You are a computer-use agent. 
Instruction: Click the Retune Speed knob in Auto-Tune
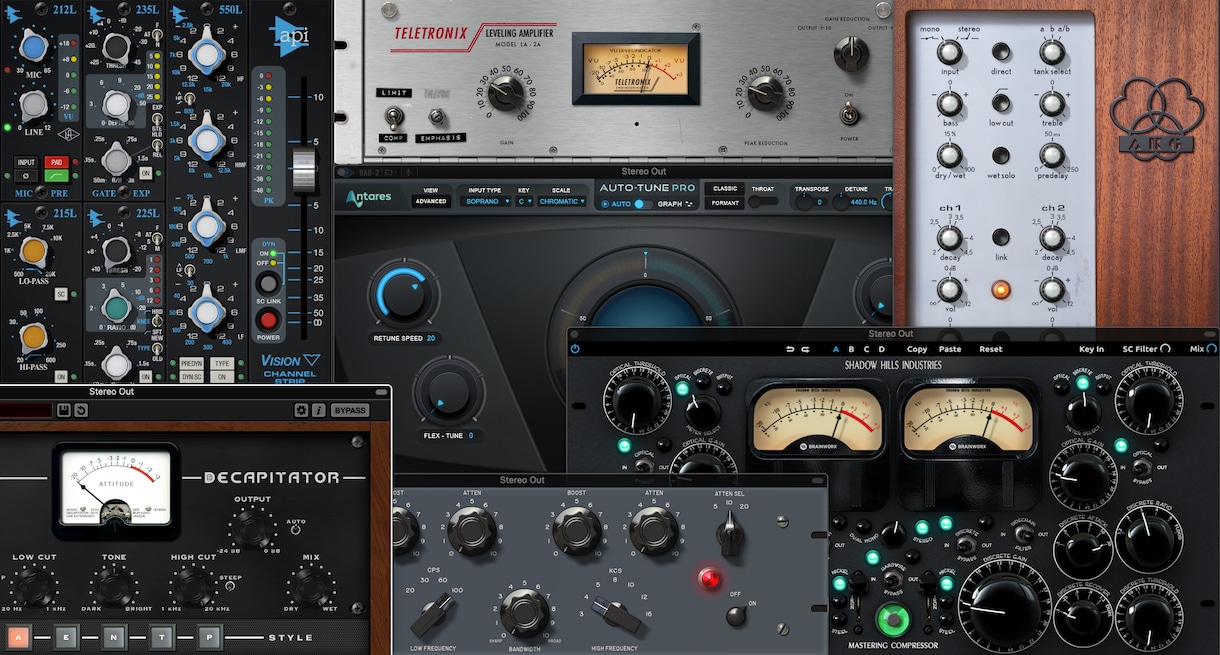tap(403, 293)
